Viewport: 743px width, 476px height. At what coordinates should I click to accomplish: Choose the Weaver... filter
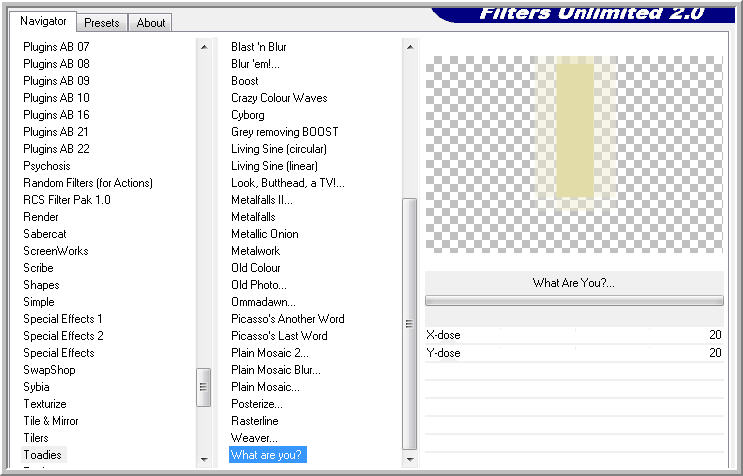point(254,439)
